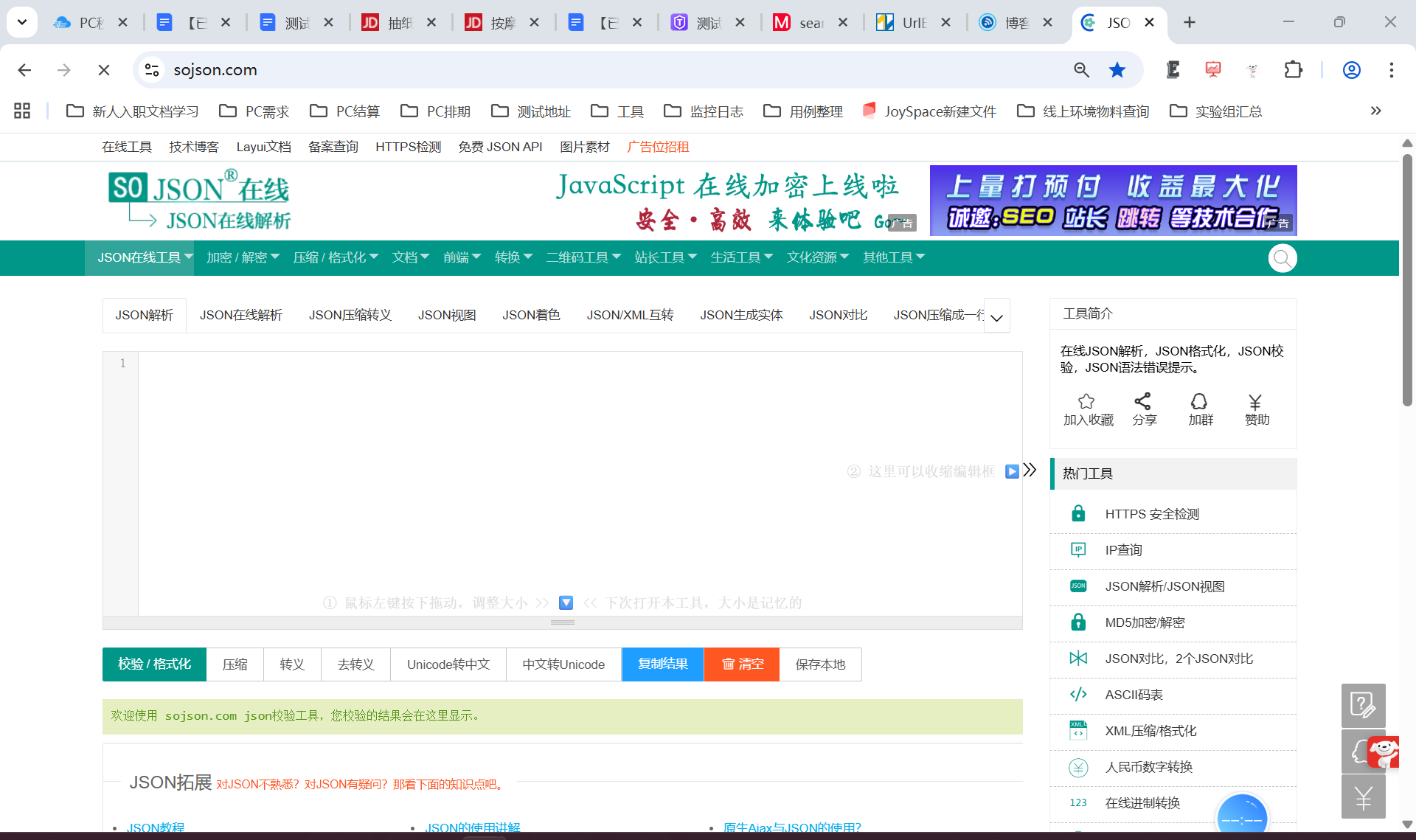Collapse the editor using the blue arrow toggle

click(x=1012, y=471)
